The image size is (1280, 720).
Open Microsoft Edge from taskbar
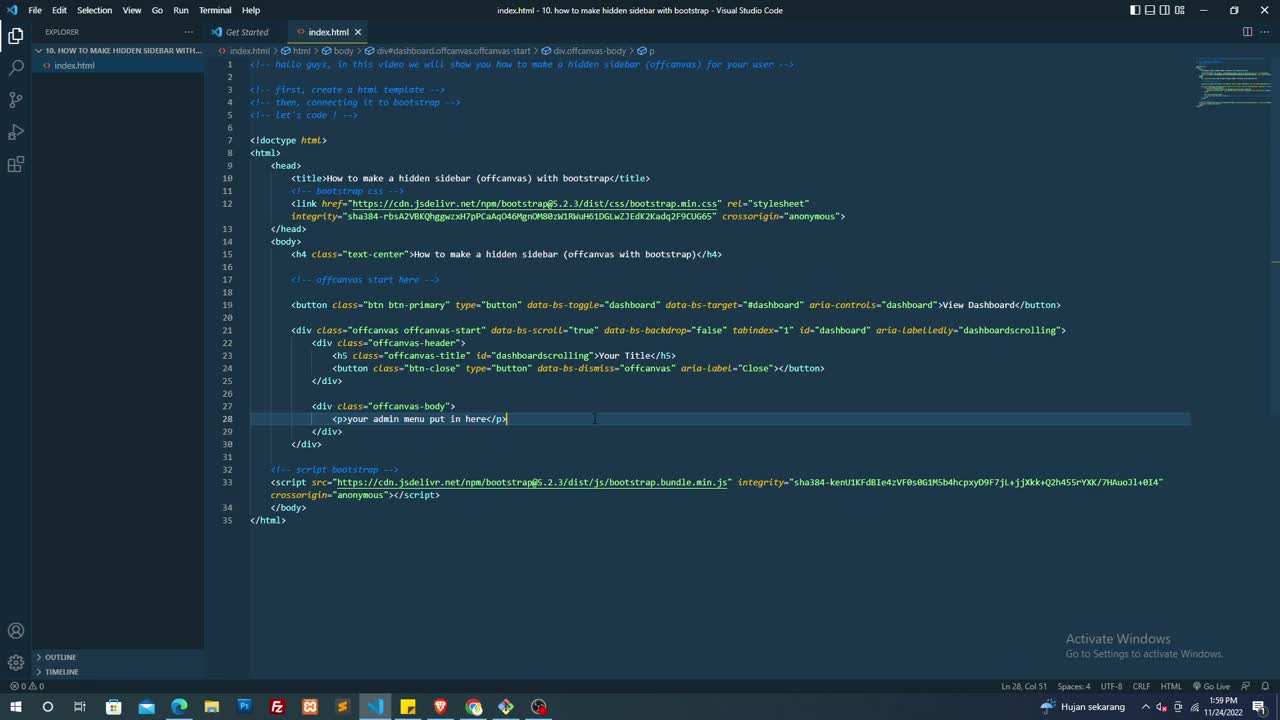[x=179, y=707]
